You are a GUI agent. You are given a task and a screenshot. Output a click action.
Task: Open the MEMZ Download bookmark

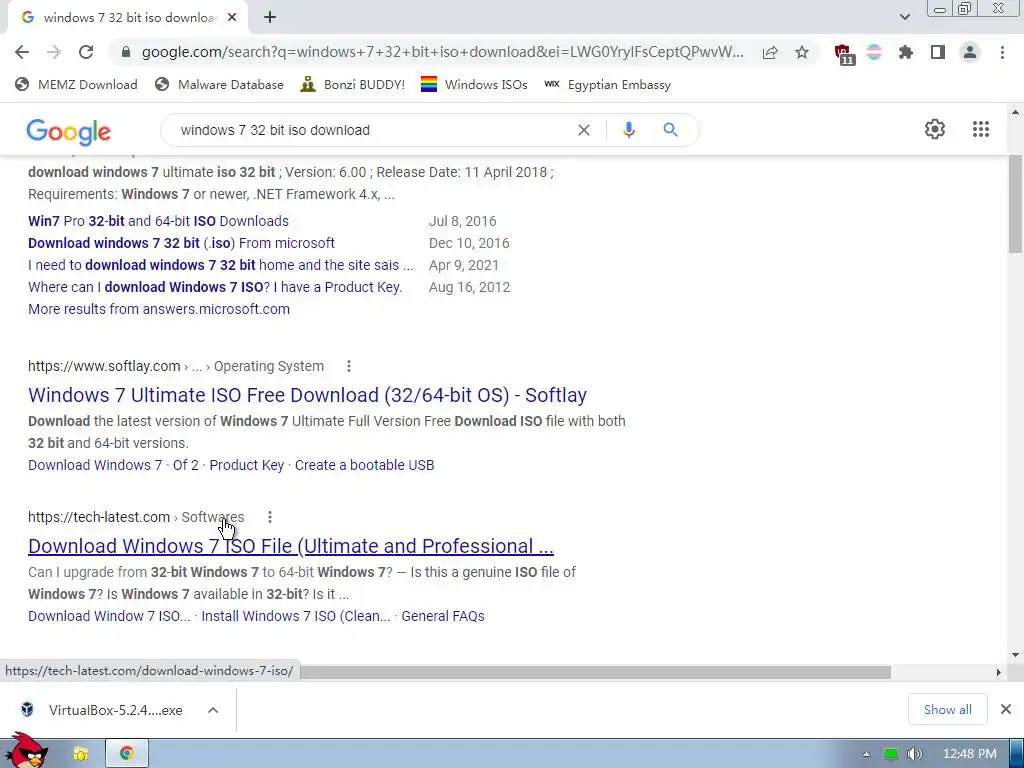(x=76, y=85)
